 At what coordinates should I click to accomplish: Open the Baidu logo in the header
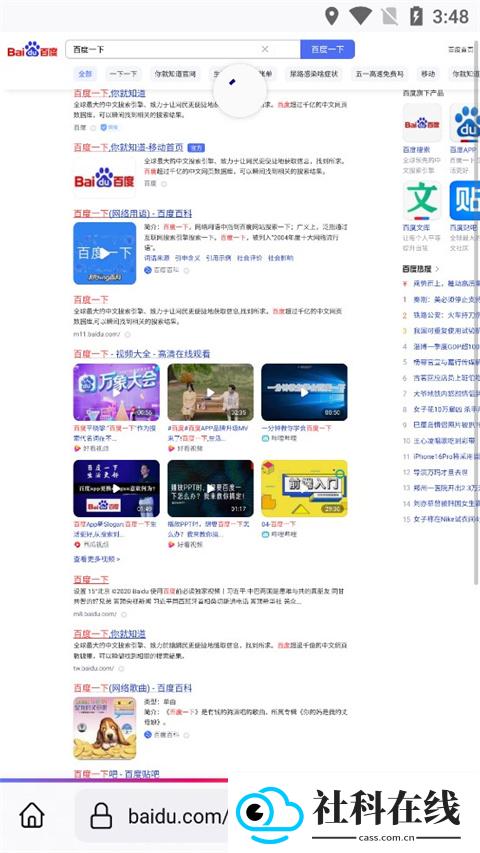[x=32, y=50]
